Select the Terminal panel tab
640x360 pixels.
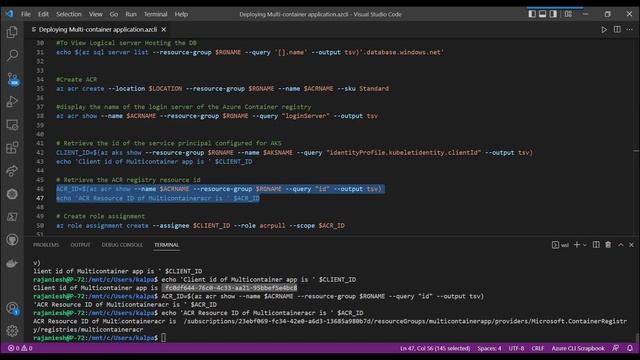[167, 245]
